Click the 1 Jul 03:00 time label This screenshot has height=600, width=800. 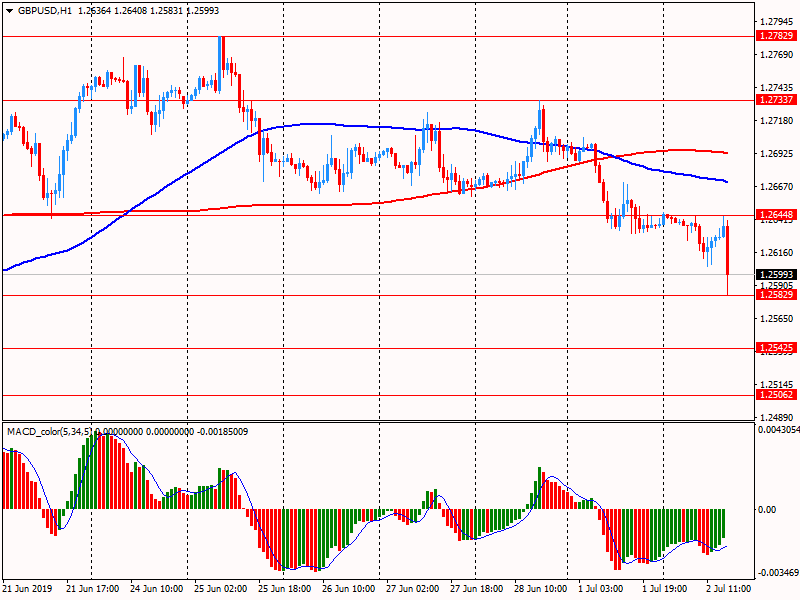pyautogui.click(x=602, y=588)
